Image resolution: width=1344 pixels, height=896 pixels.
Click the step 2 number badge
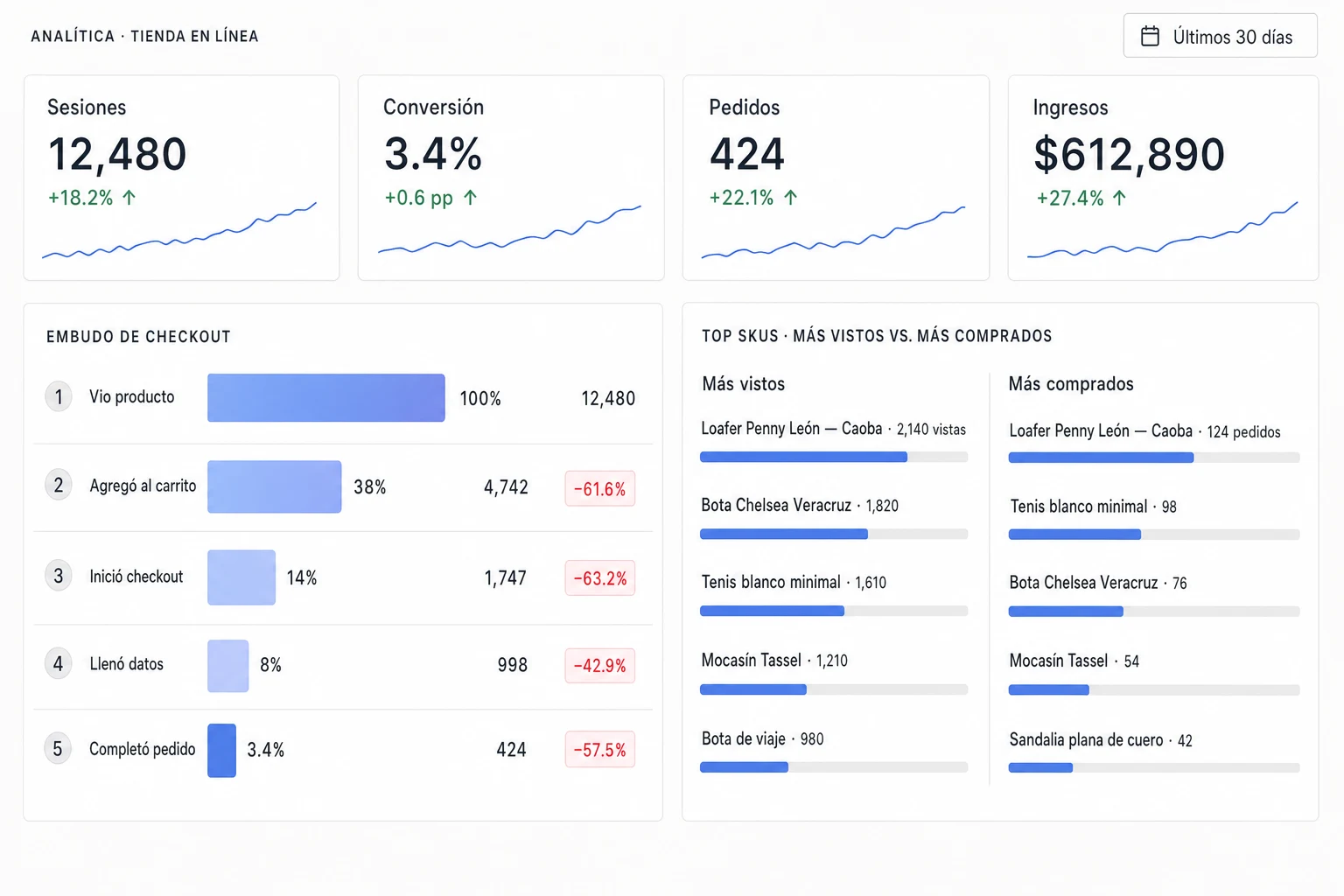point(59,486)
